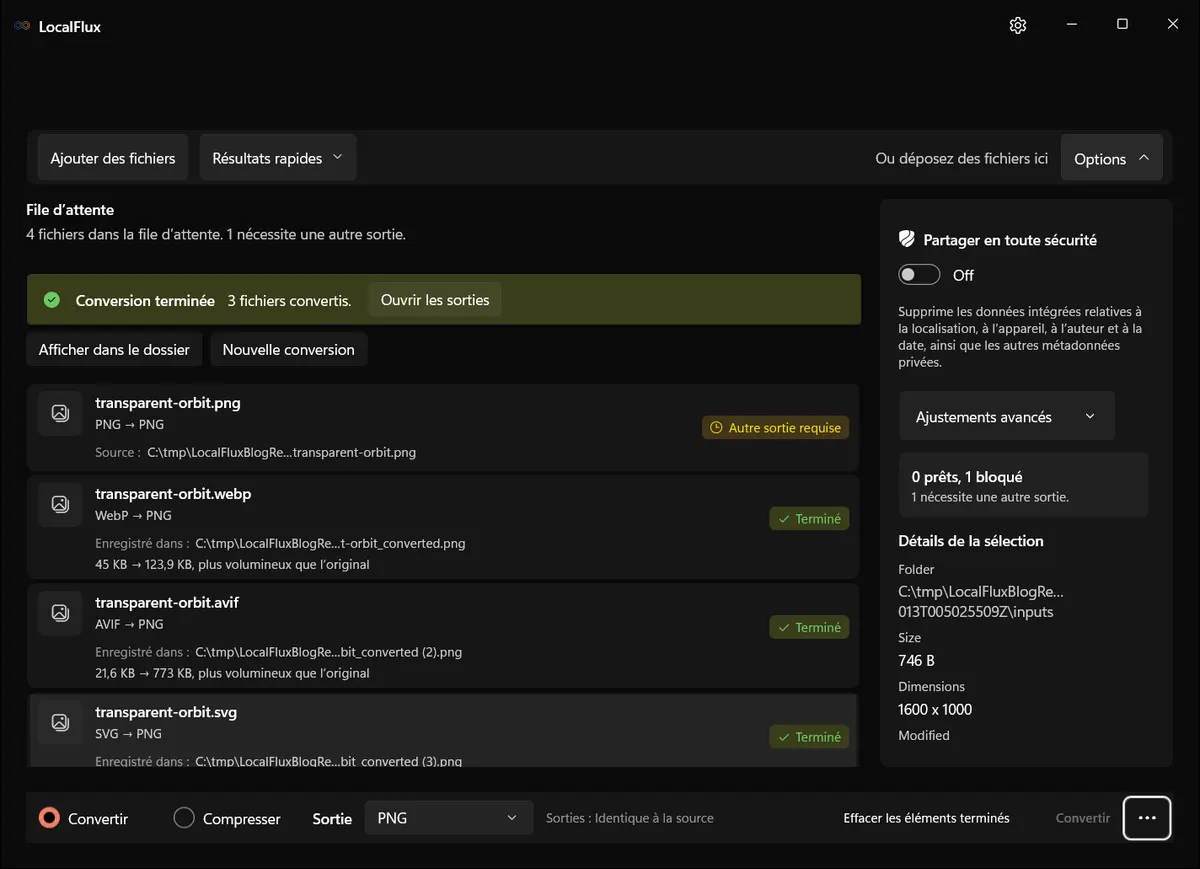Click 'Sorties : Identique à la source' text

[630, 818]
